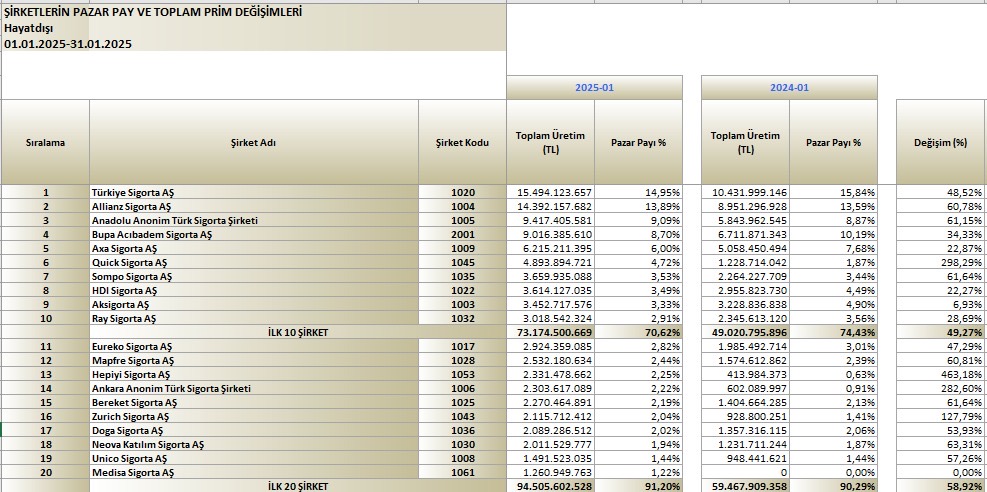Click the Mapfre Sigorta AŞ cell
Viewport: 987px width, 492px height.
(x=254, y=361)
